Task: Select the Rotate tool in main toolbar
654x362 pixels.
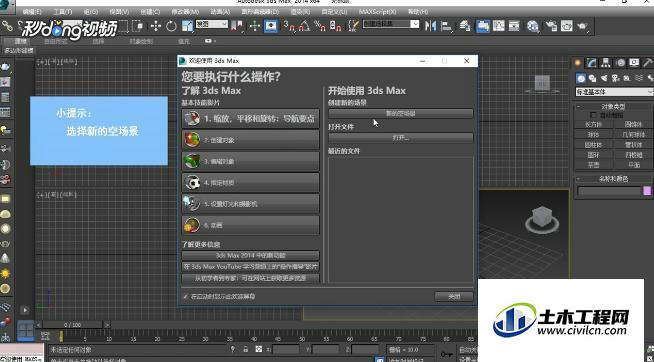Action: point(171,26)
